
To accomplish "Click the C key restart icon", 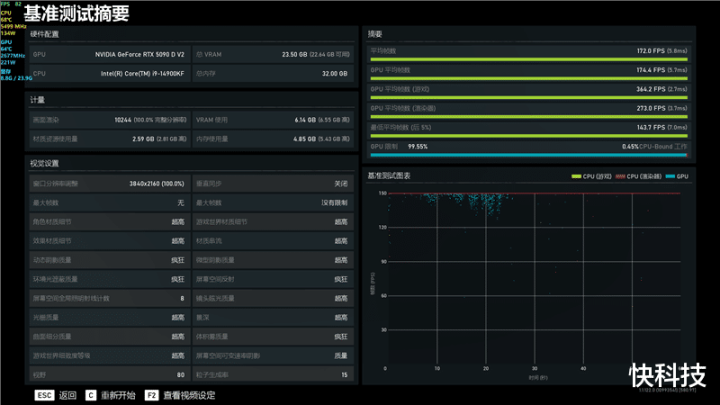I will pos(91,395).
